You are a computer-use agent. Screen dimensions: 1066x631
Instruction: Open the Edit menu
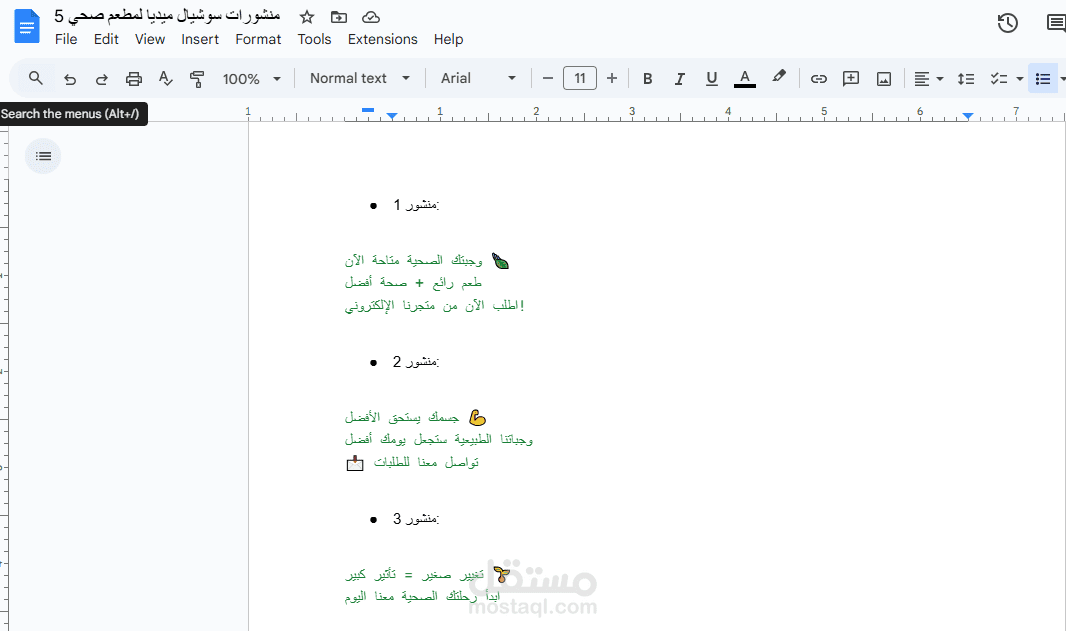[x=106, y=39]
